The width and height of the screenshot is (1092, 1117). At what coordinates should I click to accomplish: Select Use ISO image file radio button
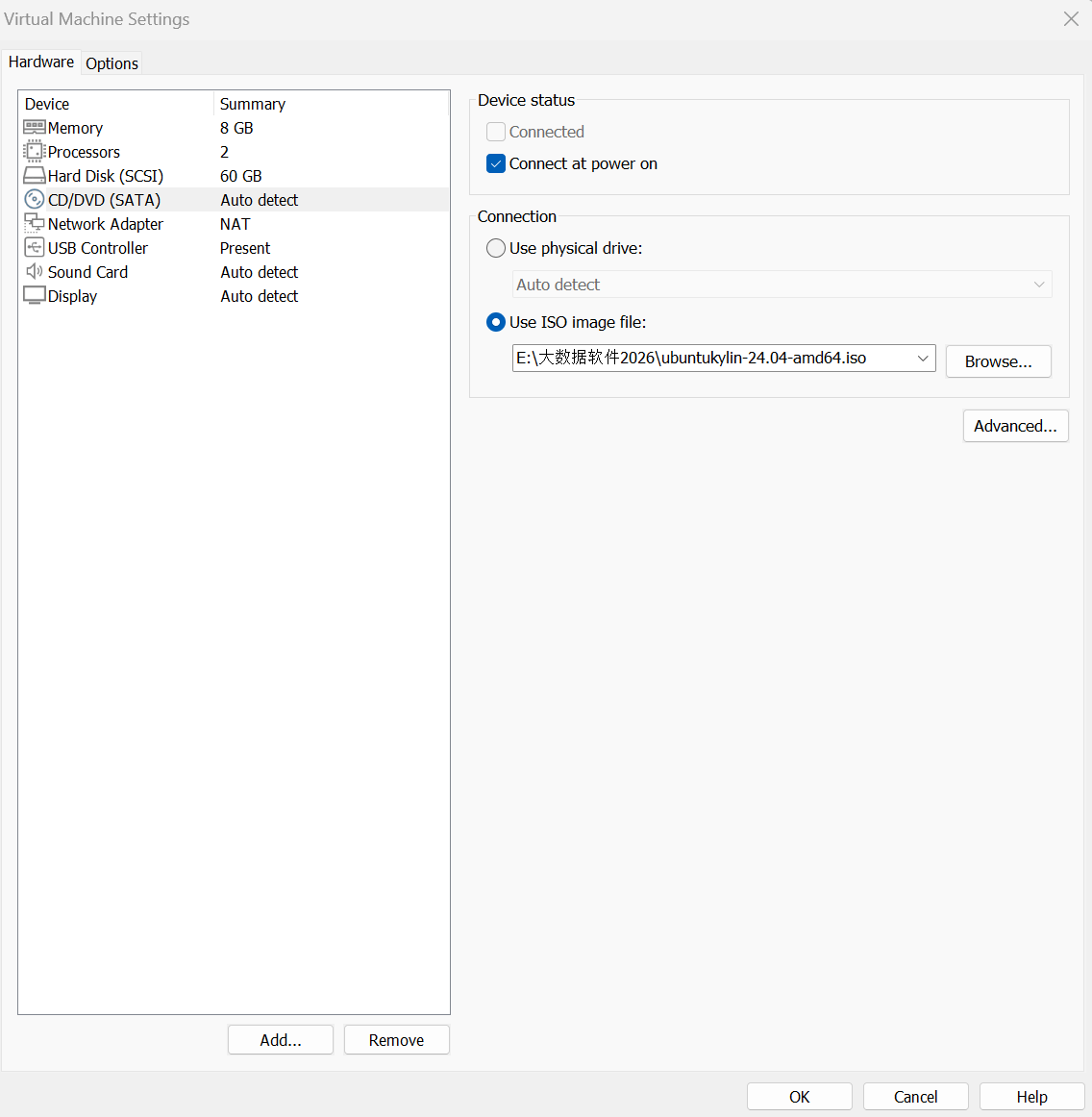click(496, 322)
